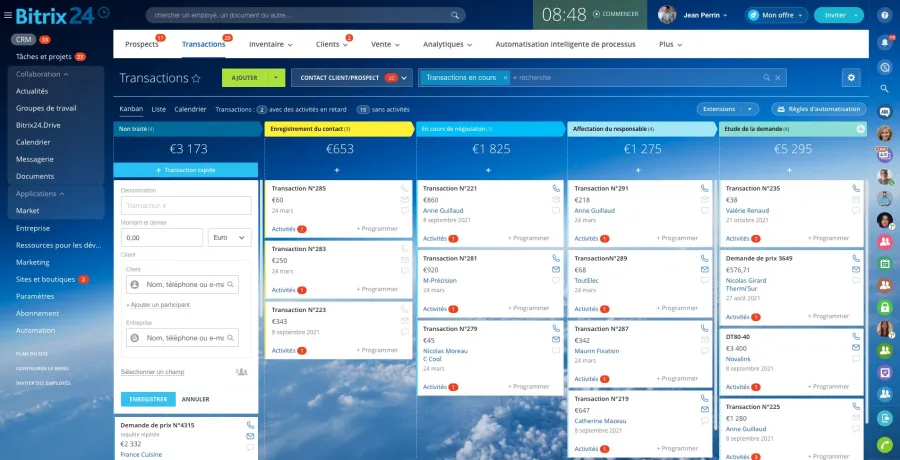Switch to Calendrier view
The width and height of the screenshot is (900, 460).
pos(190,109)
